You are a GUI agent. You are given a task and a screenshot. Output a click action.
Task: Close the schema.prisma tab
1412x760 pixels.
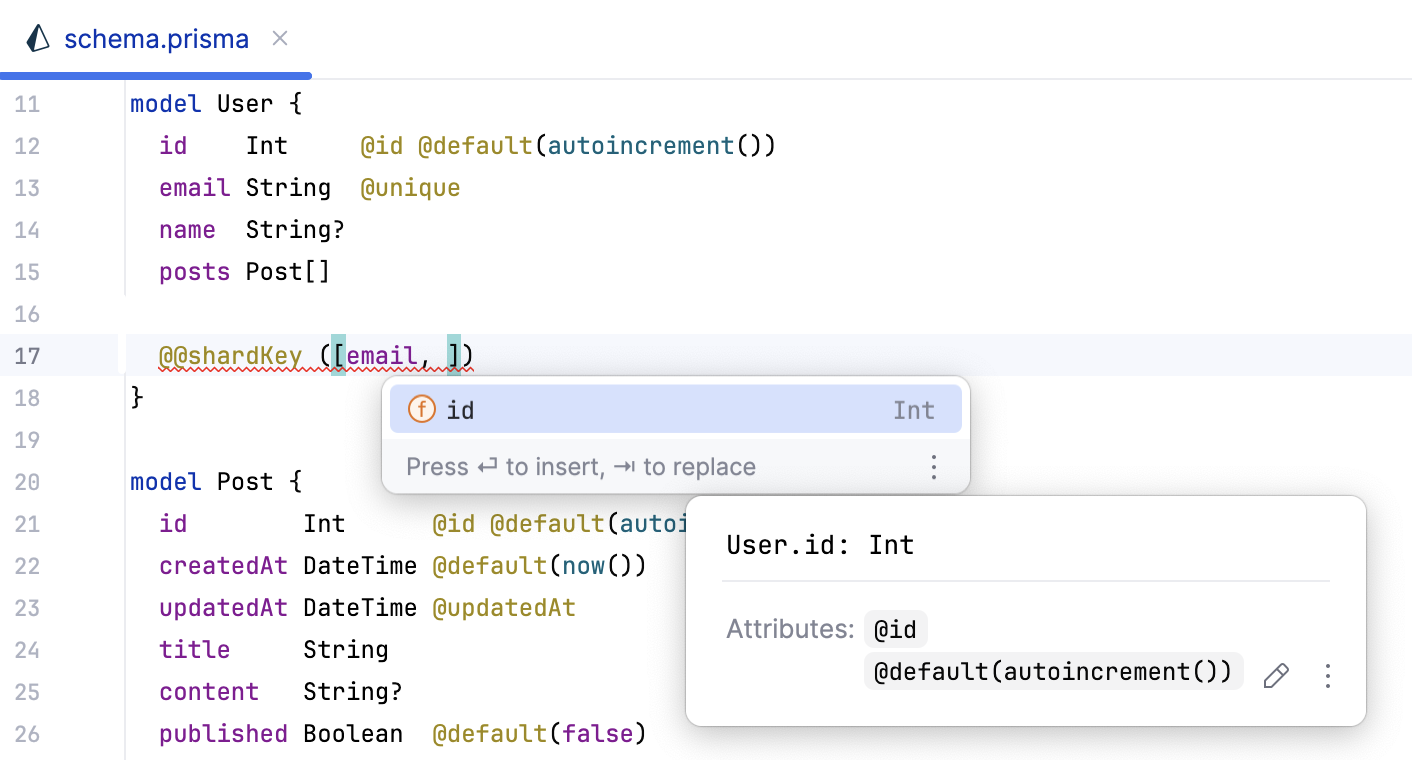tap(281, 39)
